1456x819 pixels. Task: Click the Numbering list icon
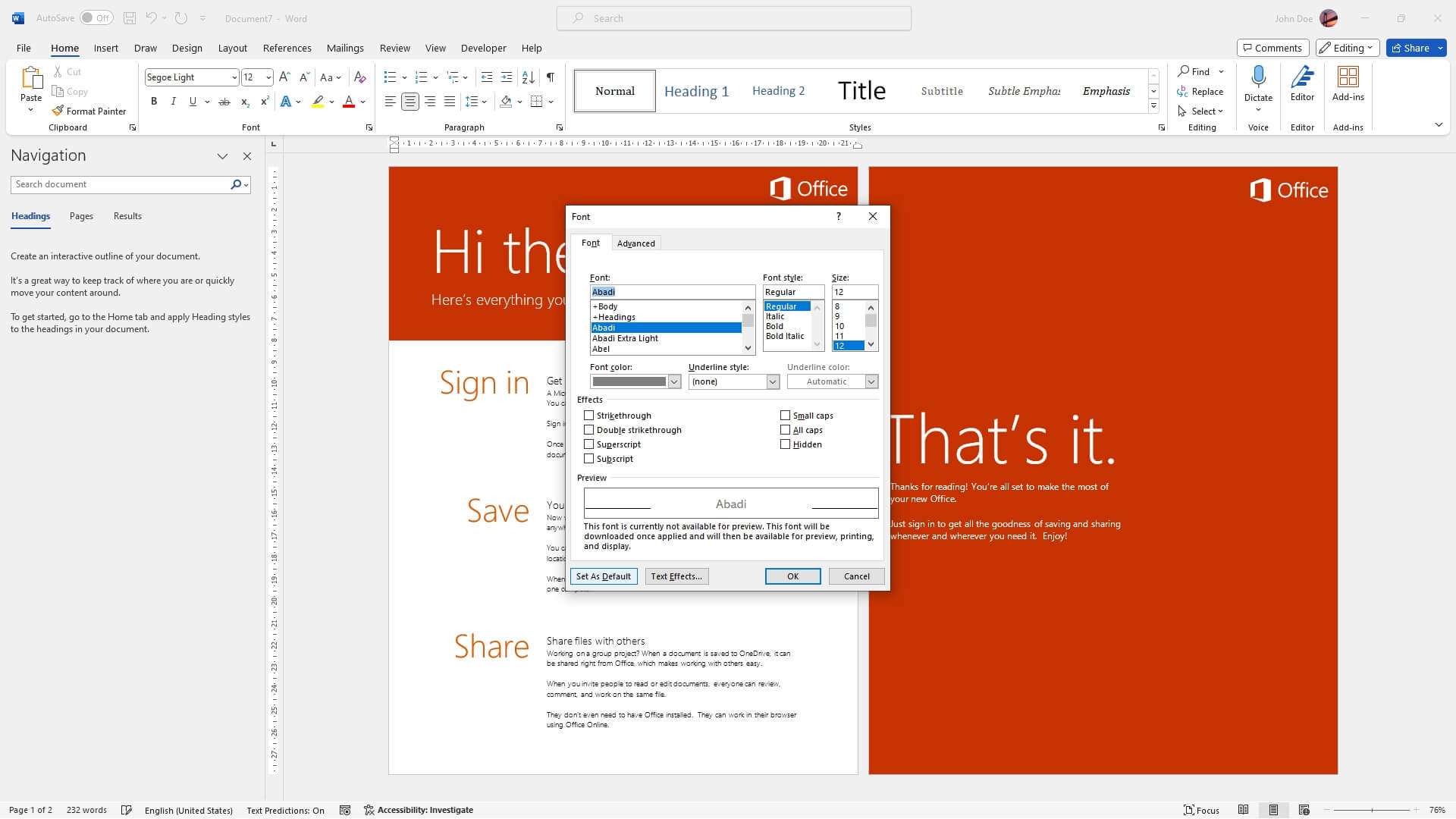[x=422, y=77]
